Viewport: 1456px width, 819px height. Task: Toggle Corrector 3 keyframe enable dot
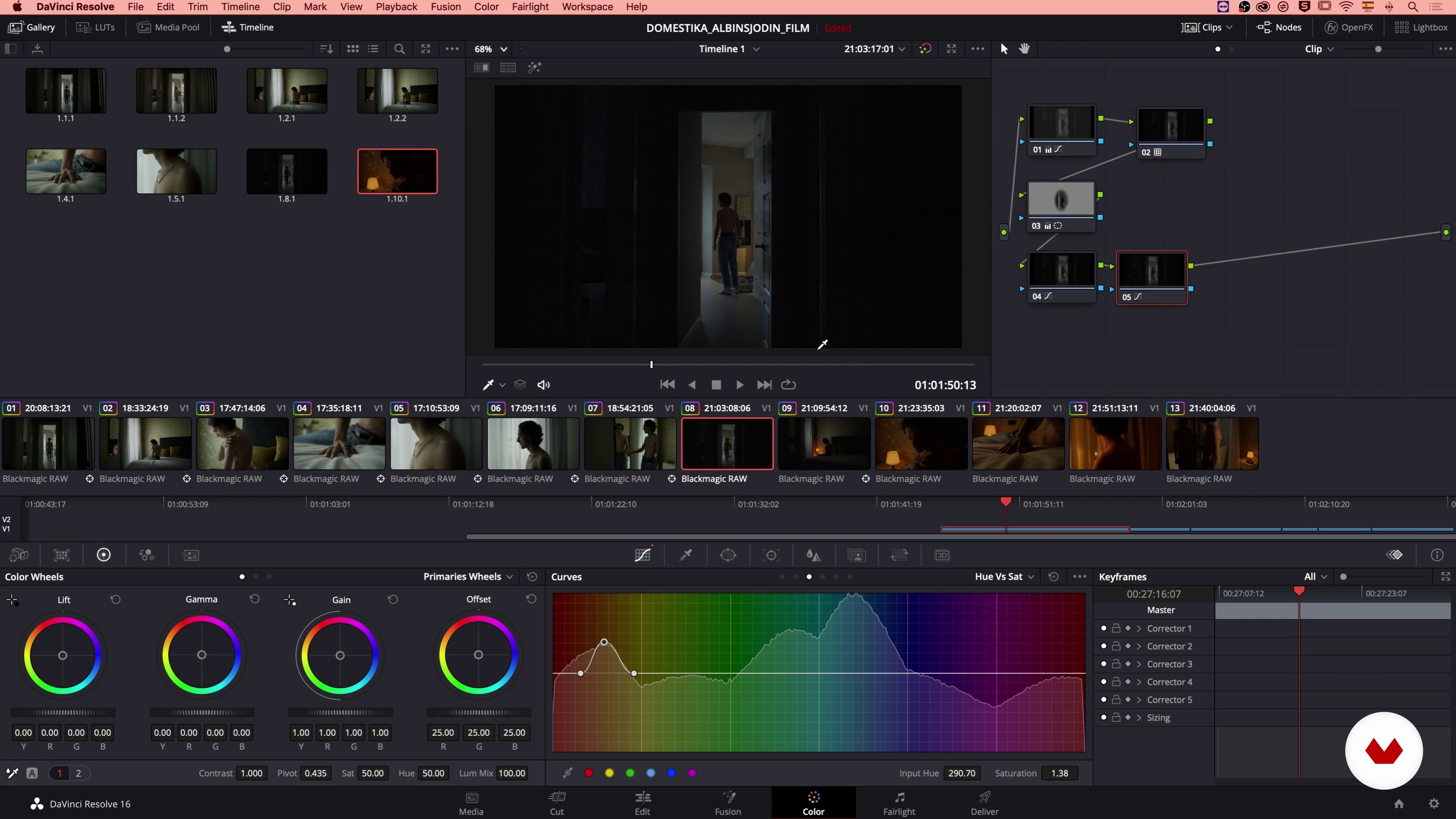pos(1103,664)
